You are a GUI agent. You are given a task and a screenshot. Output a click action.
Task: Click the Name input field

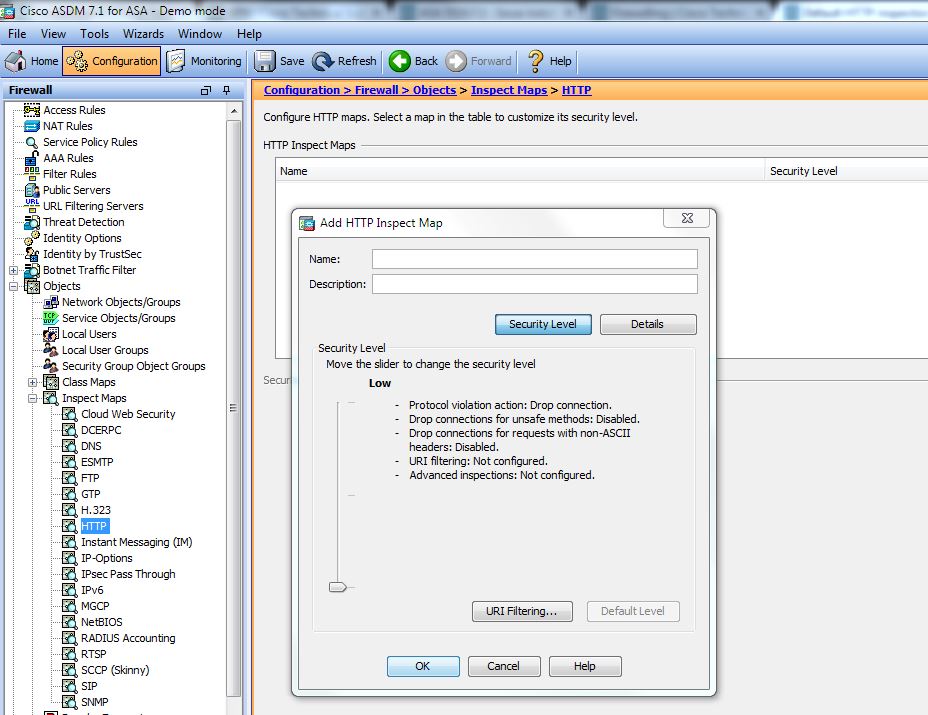coord(534,259)
